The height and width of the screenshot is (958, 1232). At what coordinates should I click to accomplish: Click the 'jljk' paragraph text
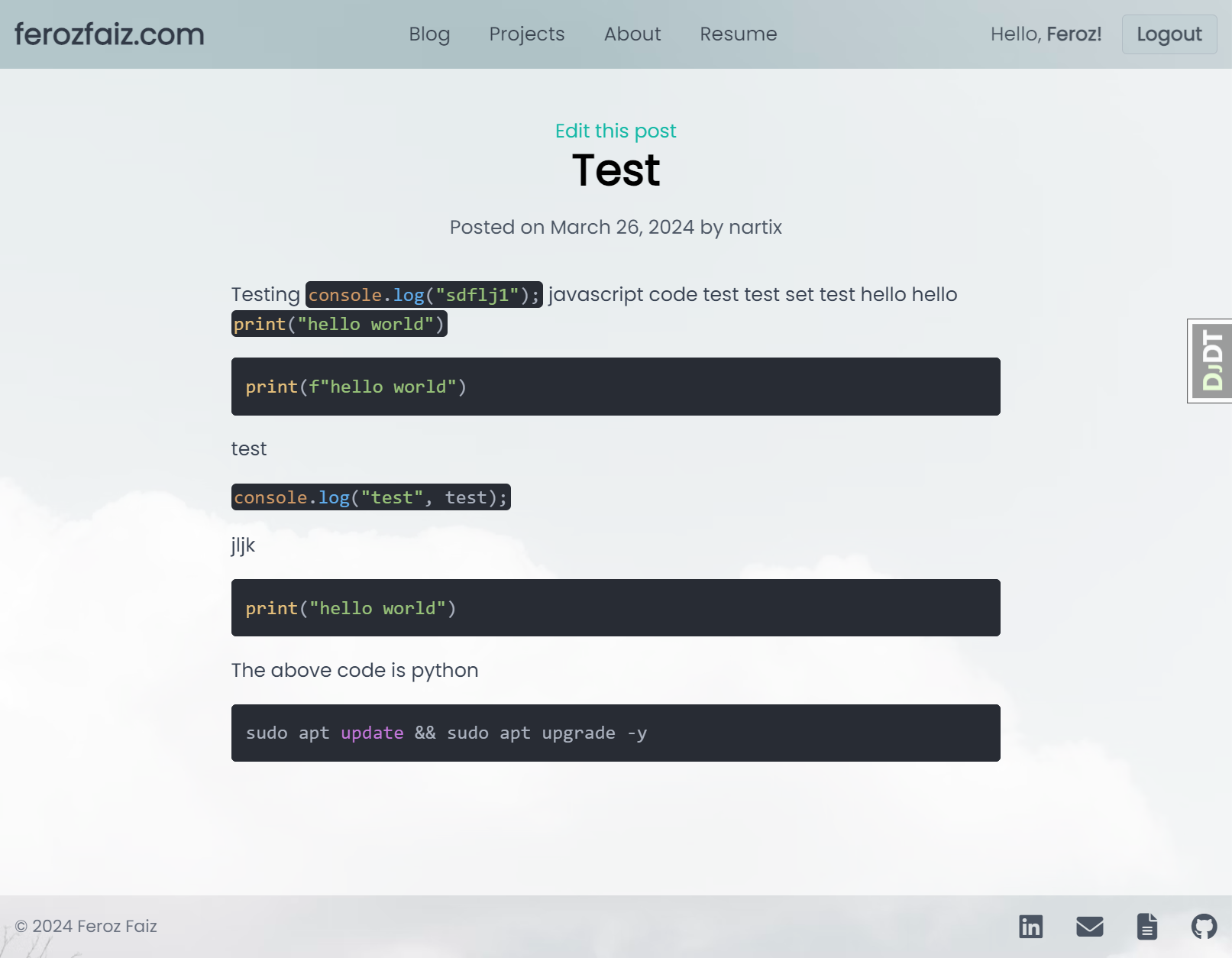pos(243,545)
